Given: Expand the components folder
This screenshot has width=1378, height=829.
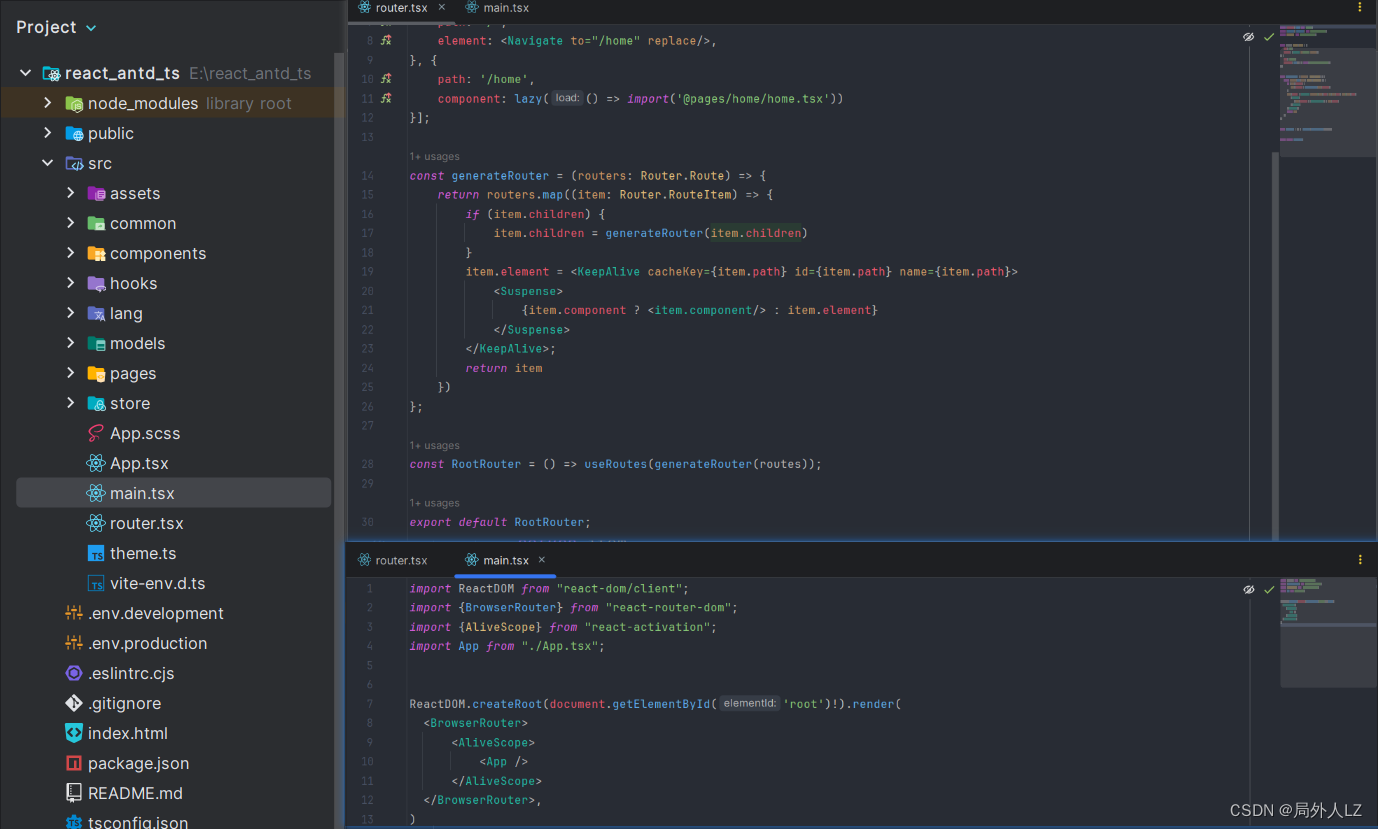Looking at the screenshot, I should click(70, 253).
